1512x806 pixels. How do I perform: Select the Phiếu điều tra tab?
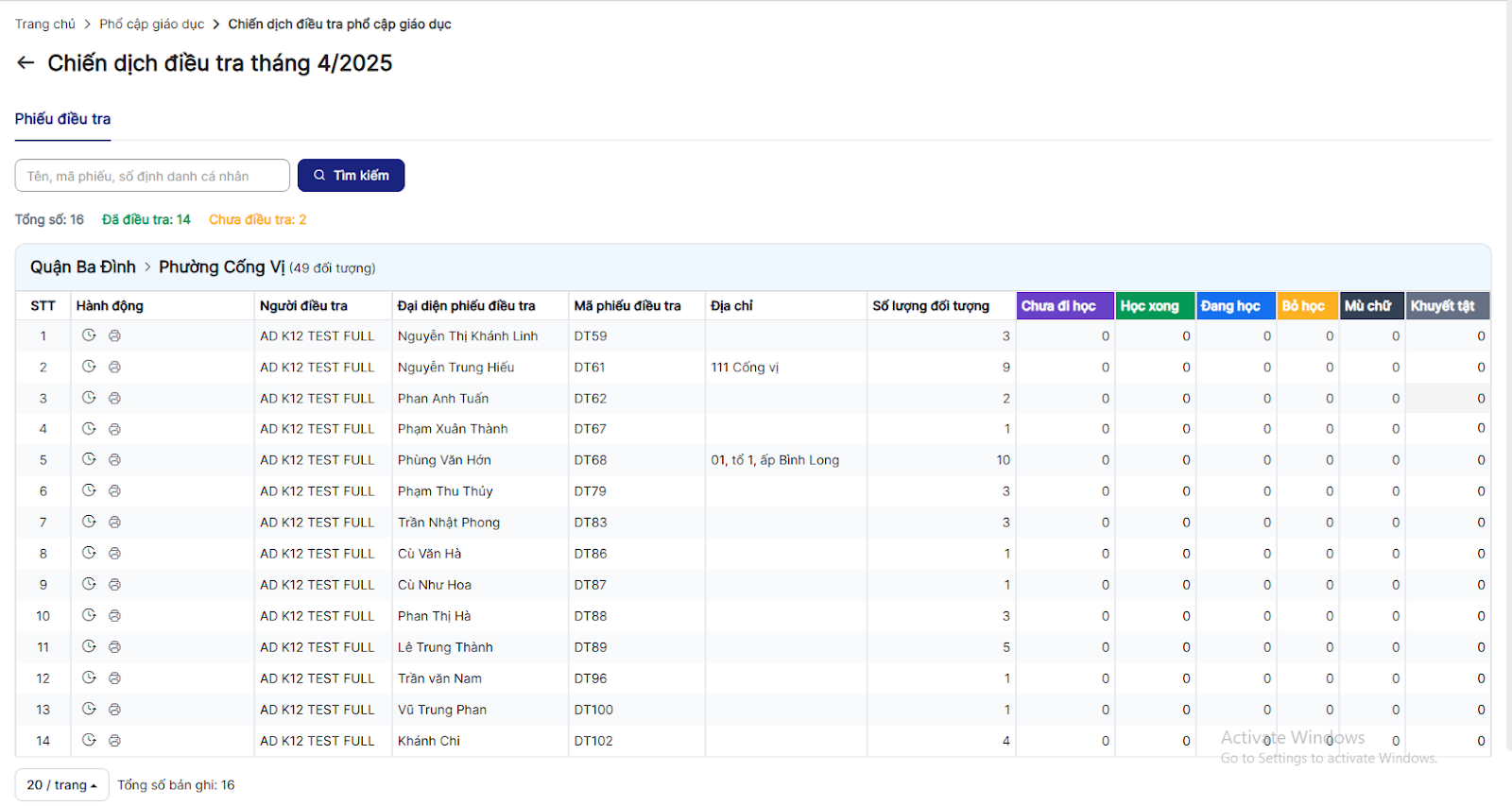tap(62, 119)
